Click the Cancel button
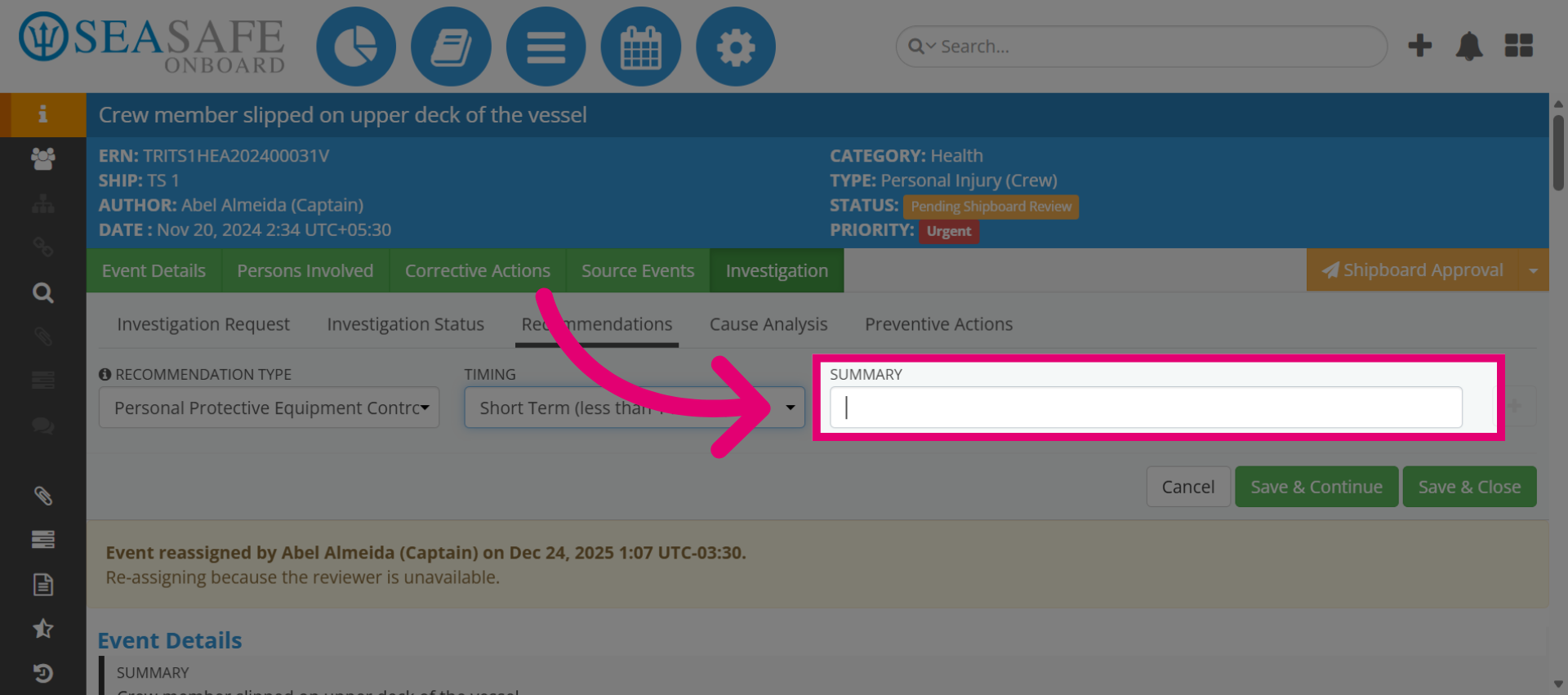 (x=1188, y=487)
